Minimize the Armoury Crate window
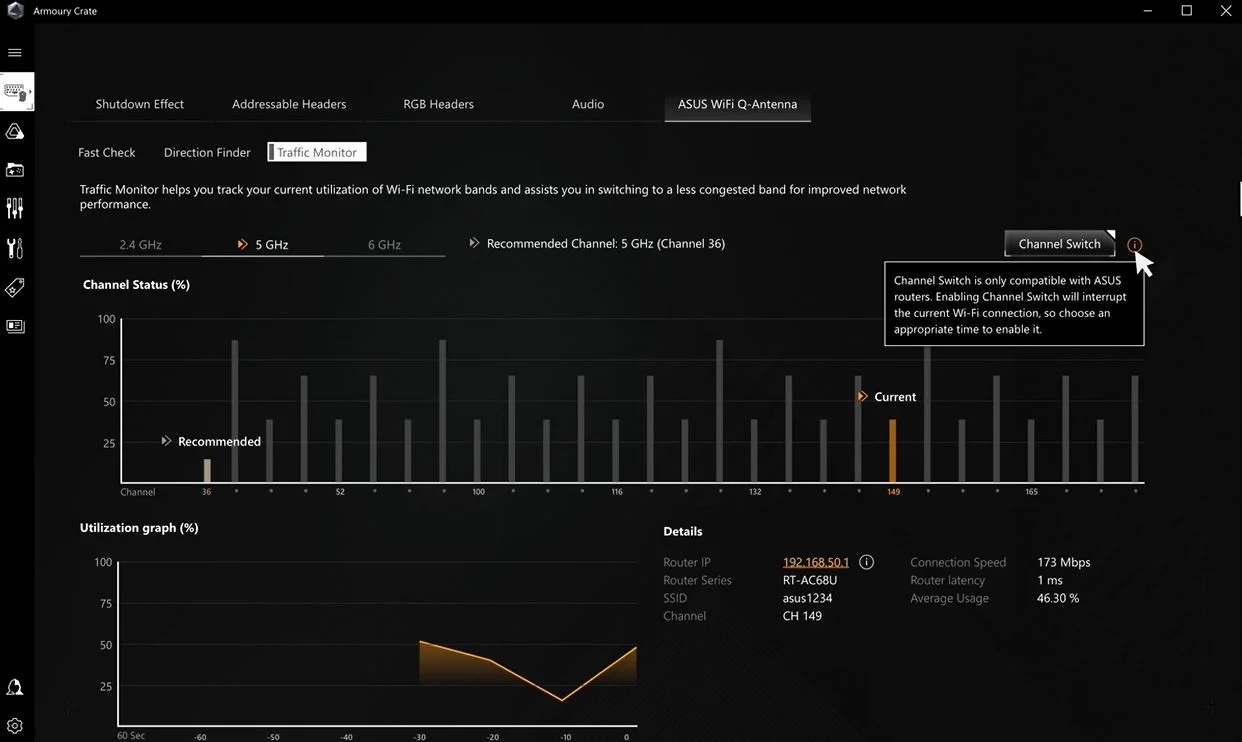This screenshot has height=742, width=1242. tap(1147, 11)
